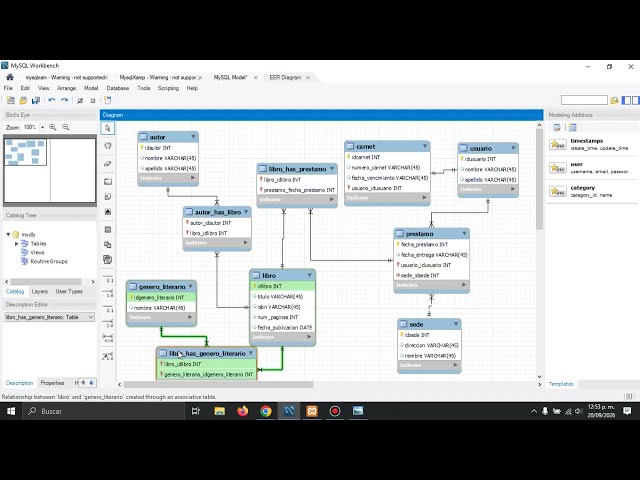This screenshot has height=480, width=640.
Task: Collapse the mydb schema node
Action: [8, 234]
